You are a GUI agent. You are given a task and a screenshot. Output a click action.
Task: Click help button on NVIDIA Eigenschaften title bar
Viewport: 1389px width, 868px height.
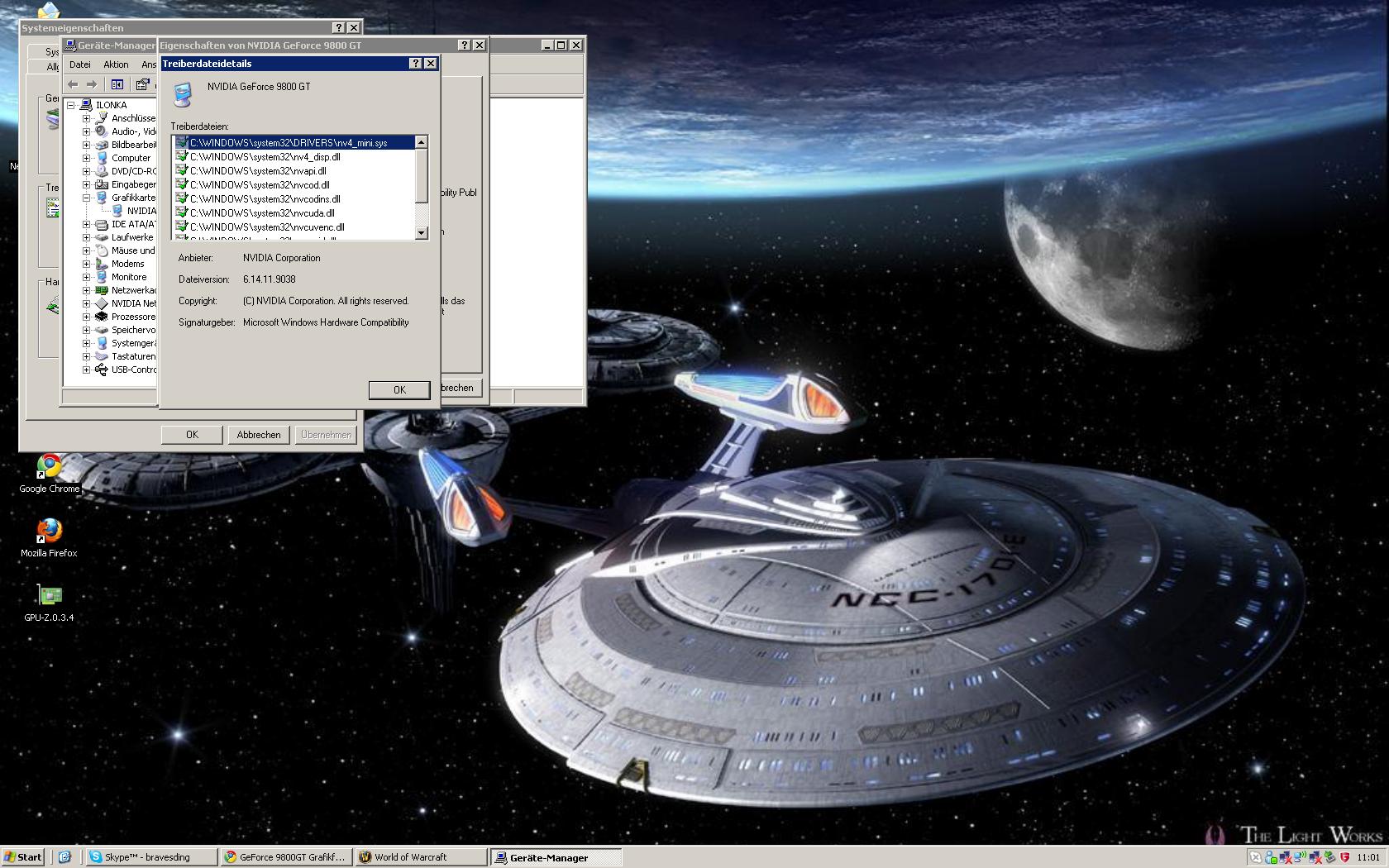click(464, 45)
